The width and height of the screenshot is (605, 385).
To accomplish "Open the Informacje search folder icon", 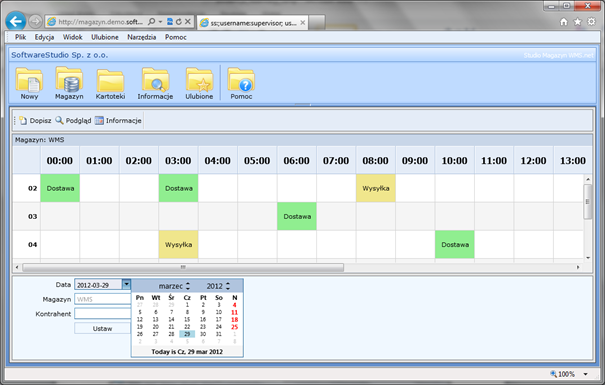I will pyautogui.click(x=155, y=80).
